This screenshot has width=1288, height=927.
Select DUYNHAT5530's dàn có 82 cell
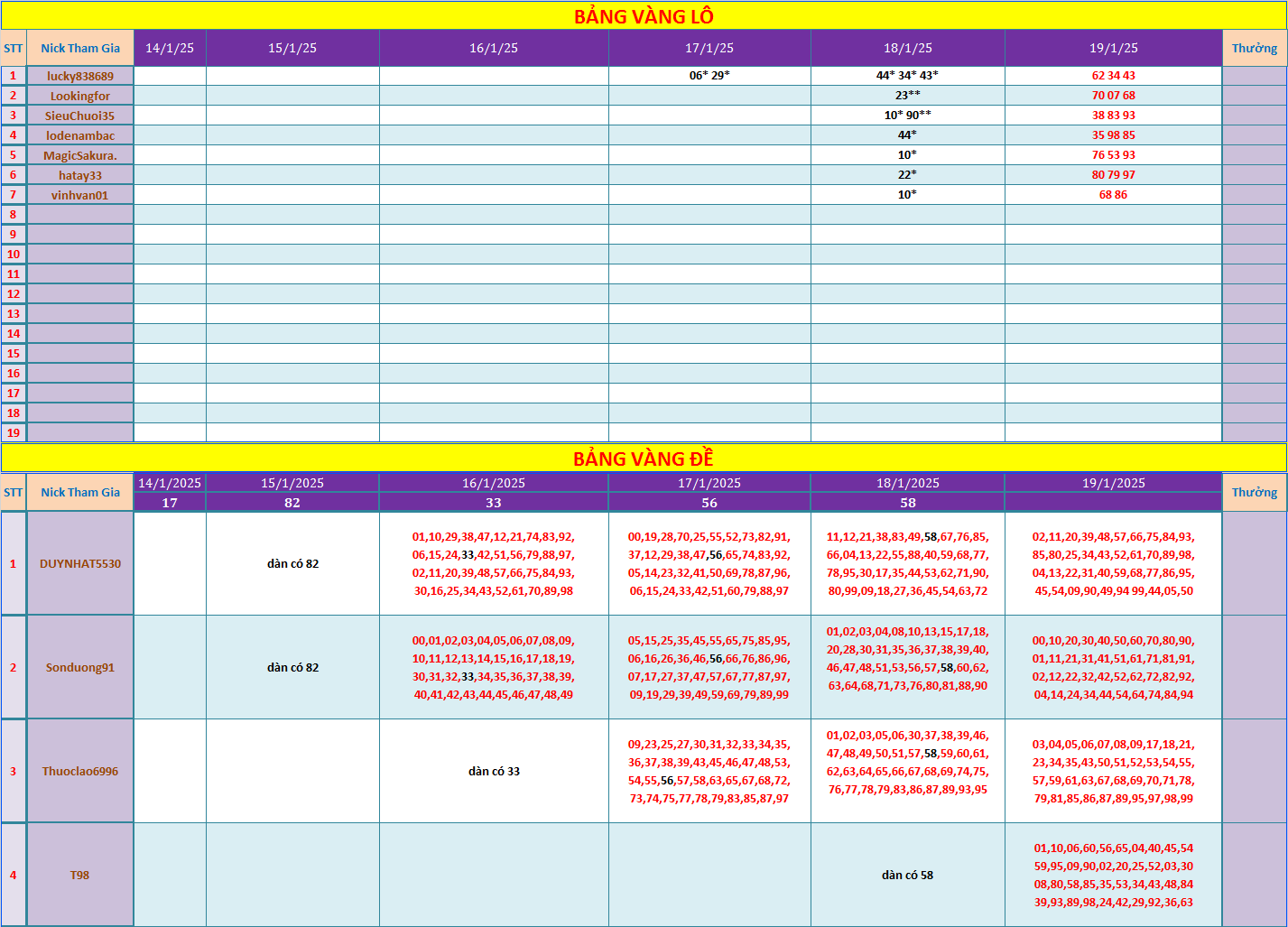pos(292,563)
